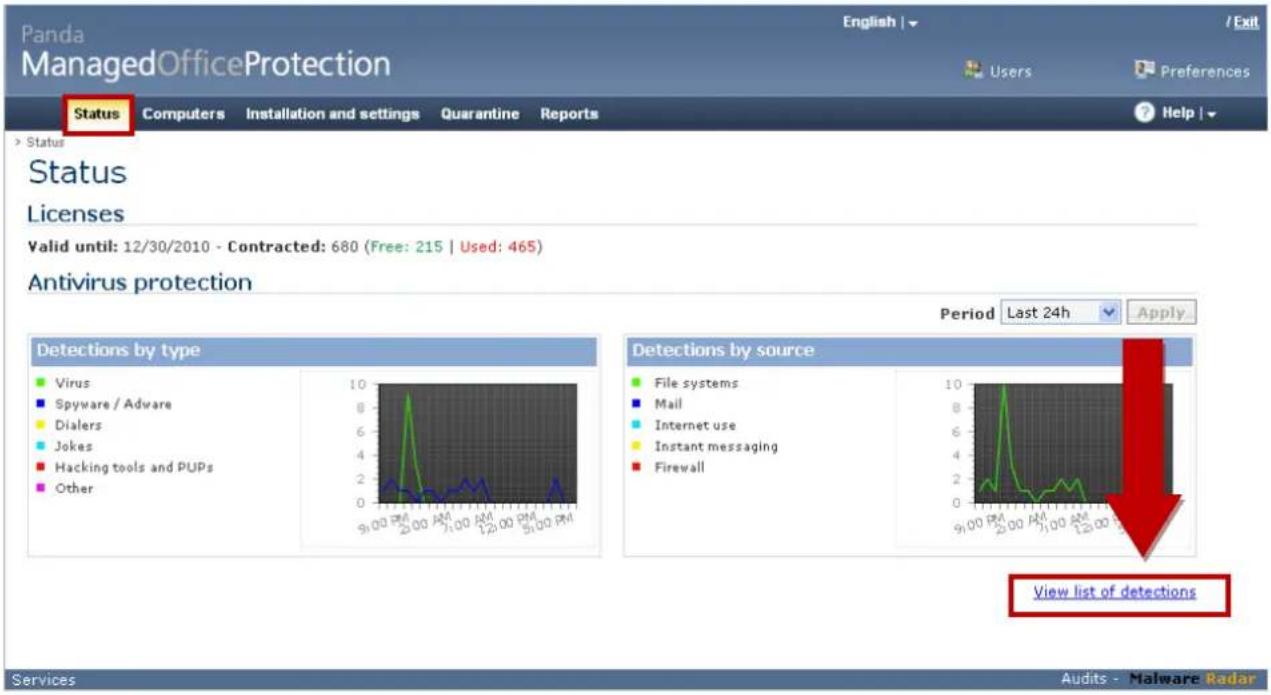The image size is (1271, 695).
Task: Click the Exit link
Action: click(x=1246, y=22)
